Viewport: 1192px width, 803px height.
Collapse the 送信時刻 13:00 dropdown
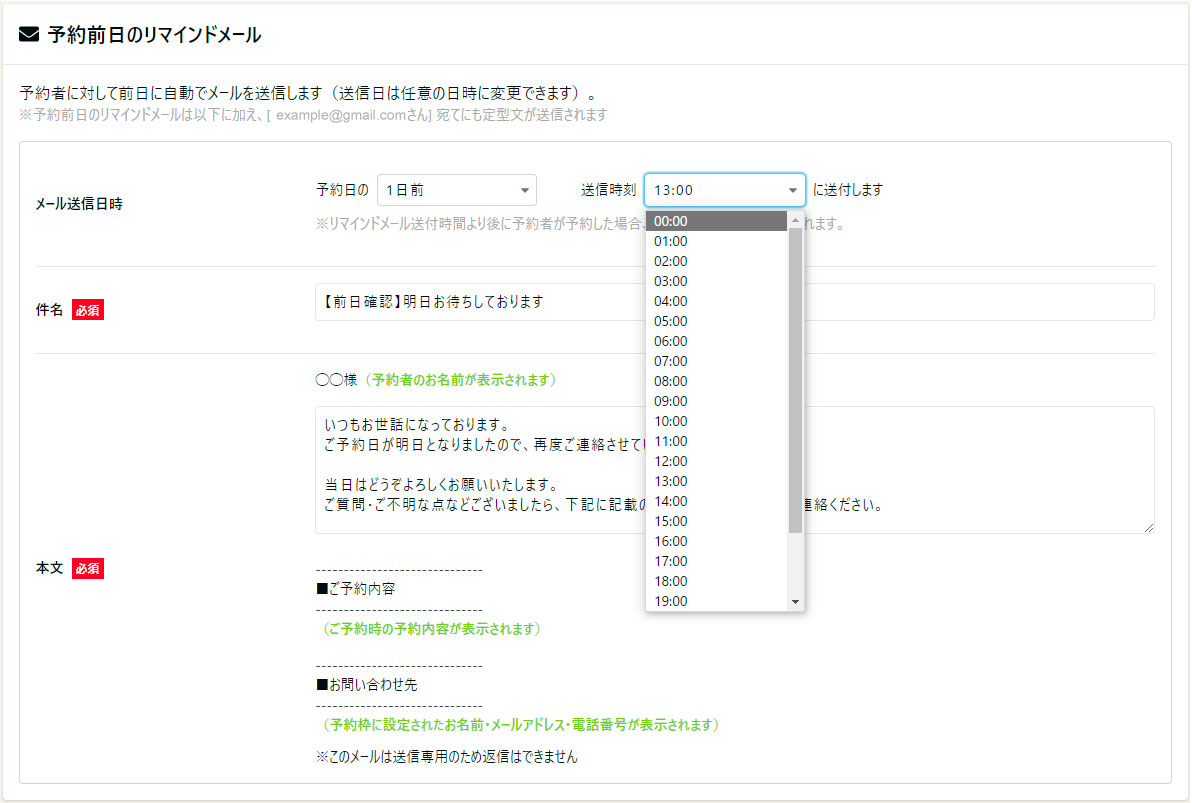tap(724, 190)
